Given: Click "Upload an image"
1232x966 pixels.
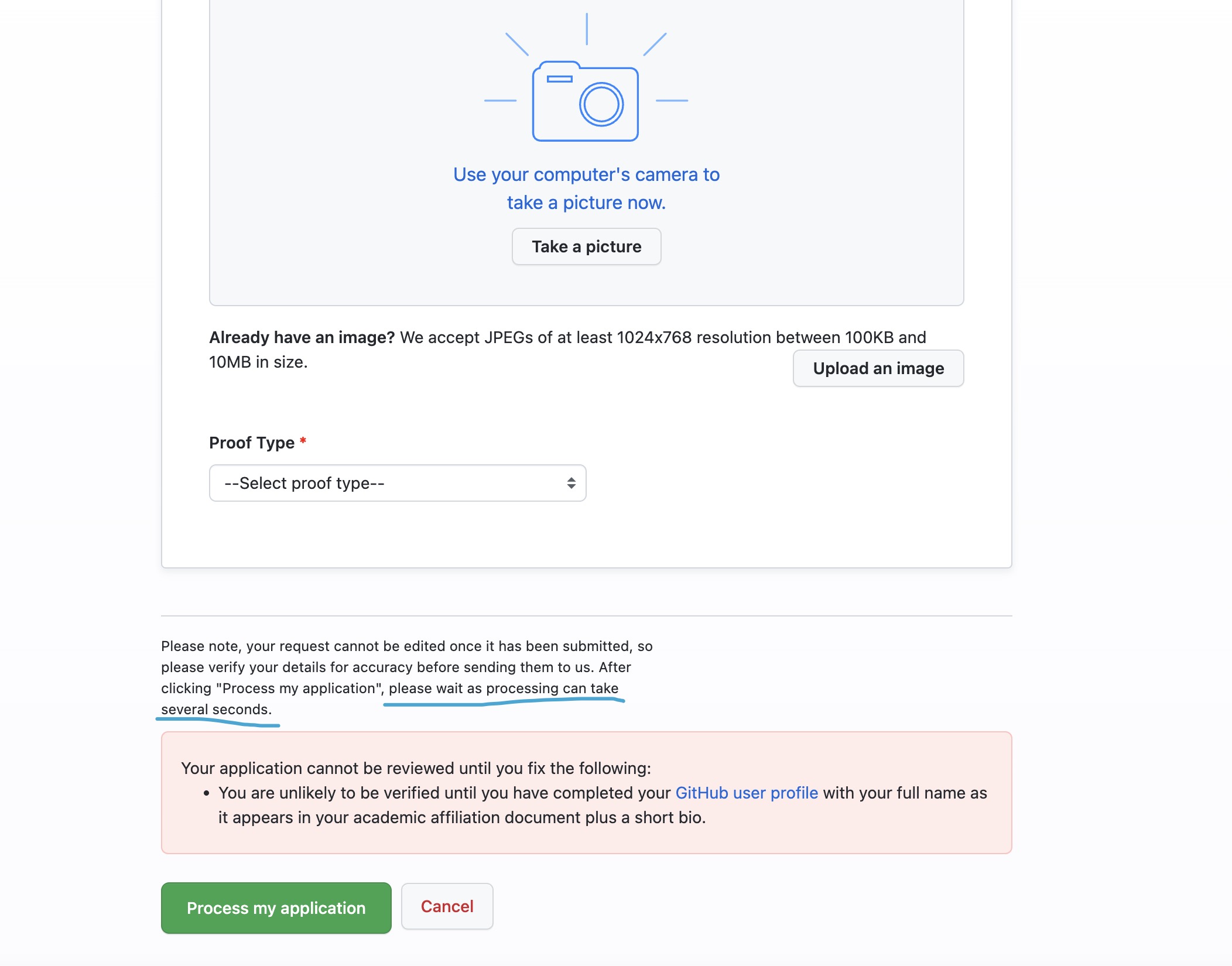Looking at the screenshot, I should (878, 368).
